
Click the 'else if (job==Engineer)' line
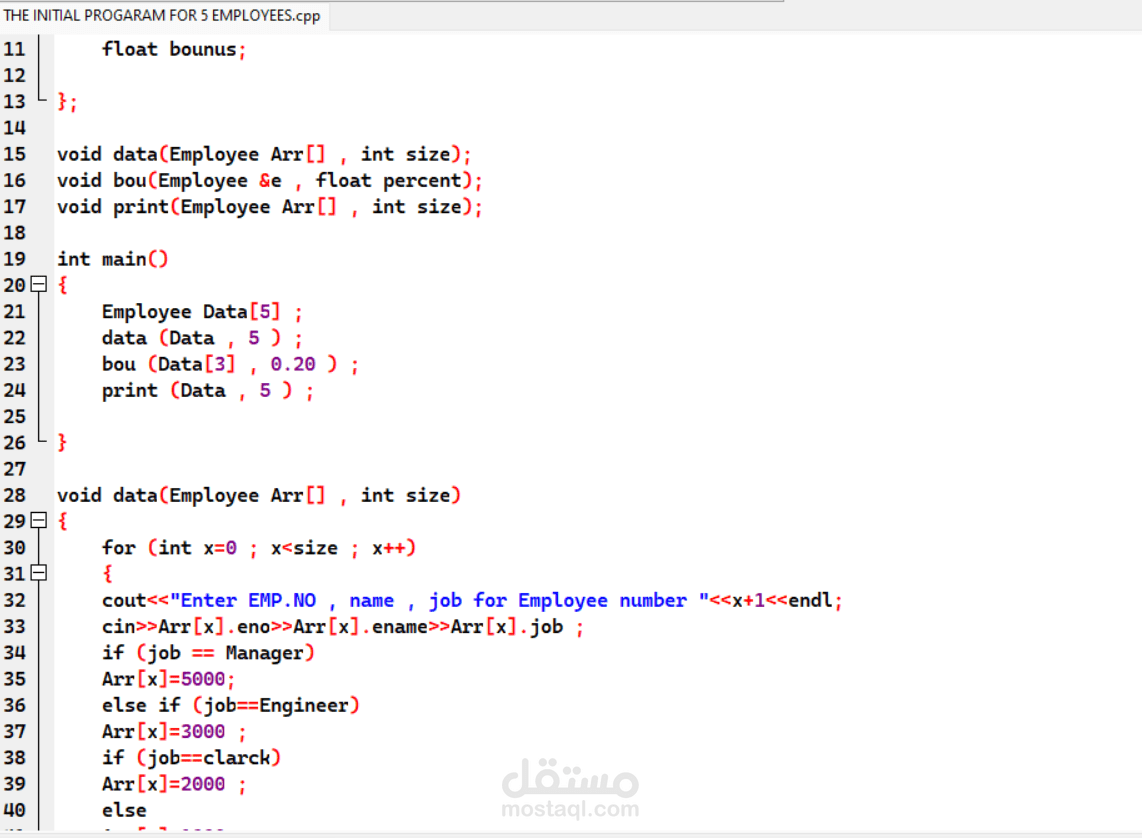(x=231, y=705)
